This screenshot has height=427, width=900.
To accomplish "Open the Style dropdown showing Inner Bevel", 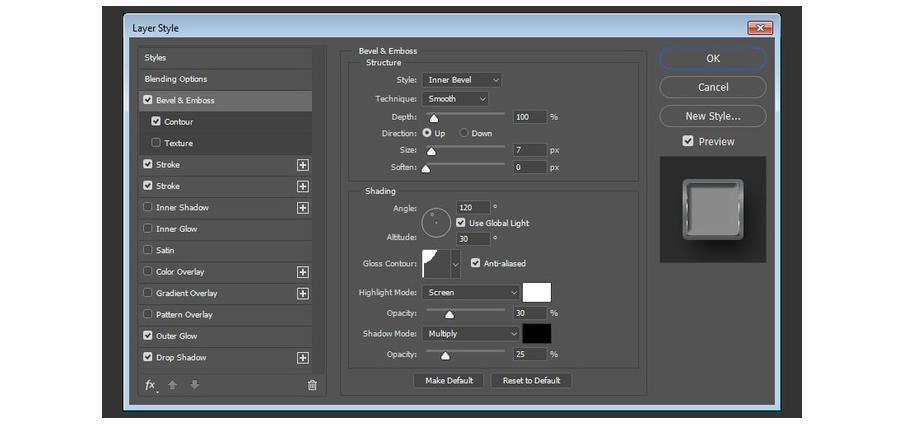I will click(x=461, y=80).
